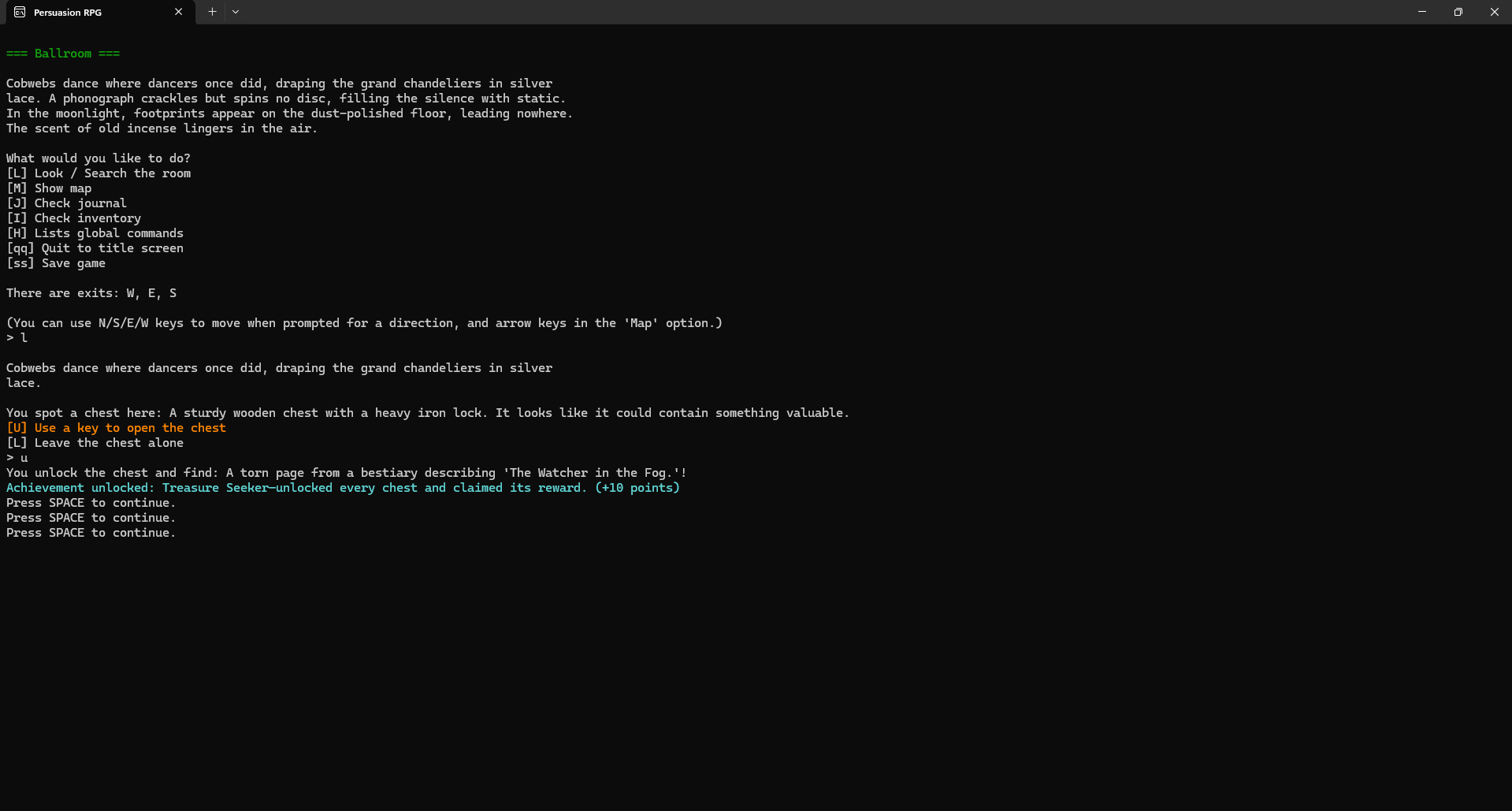The image size is (1512, 811).
Task: Click the '[L] Look / Search the room' option
Action: (98, 173)
